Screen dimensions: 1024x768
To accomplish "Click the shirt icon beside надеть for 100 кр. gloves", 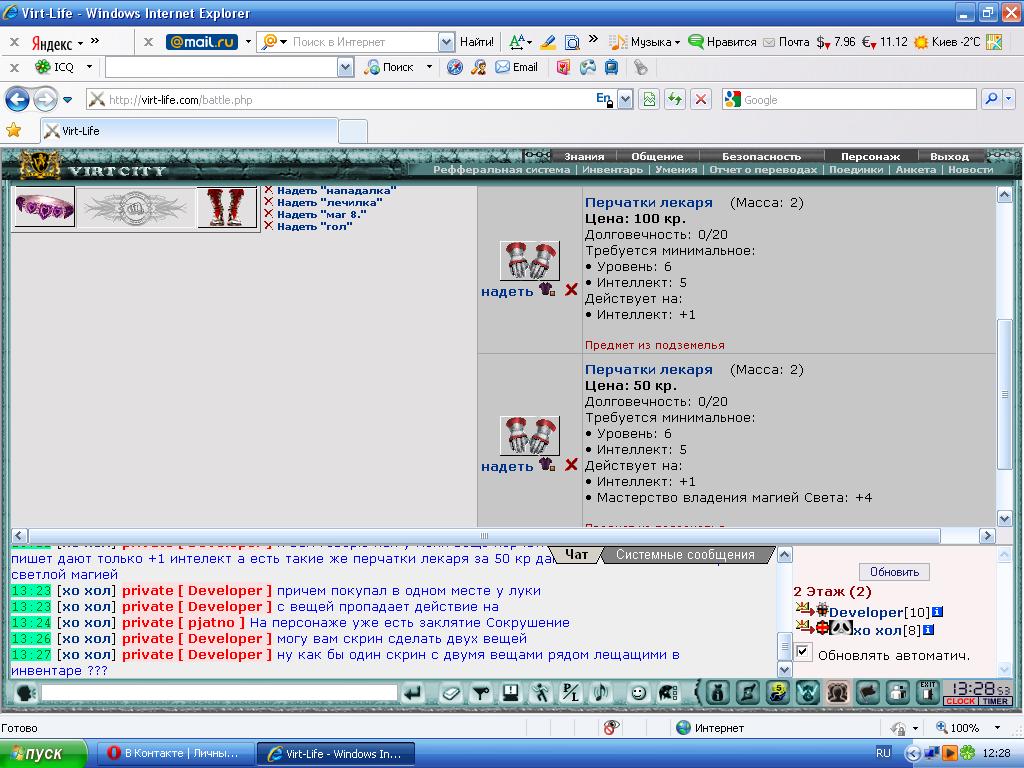I will click(547, 289).
